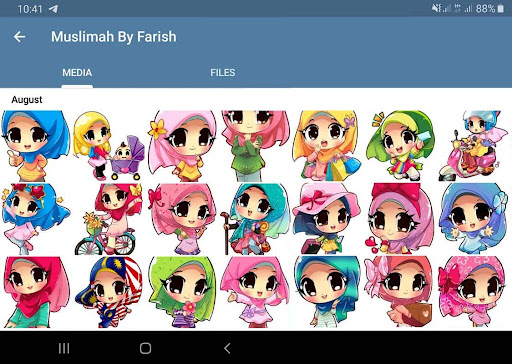Tap the Muslimah By Farish title
Screen dimensions: 512x364
(x=114, y=37)
